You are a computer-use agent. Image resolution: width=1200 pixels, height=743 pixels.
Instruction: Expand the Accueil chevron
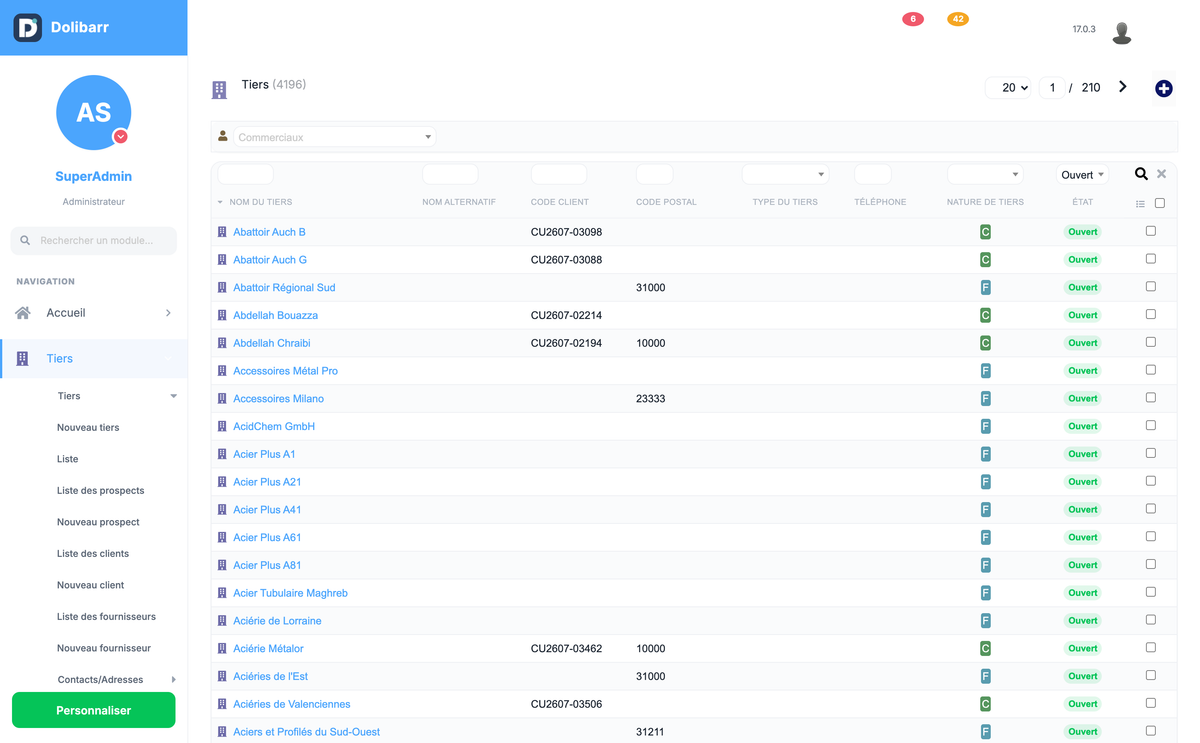click(x=168, y=313)
